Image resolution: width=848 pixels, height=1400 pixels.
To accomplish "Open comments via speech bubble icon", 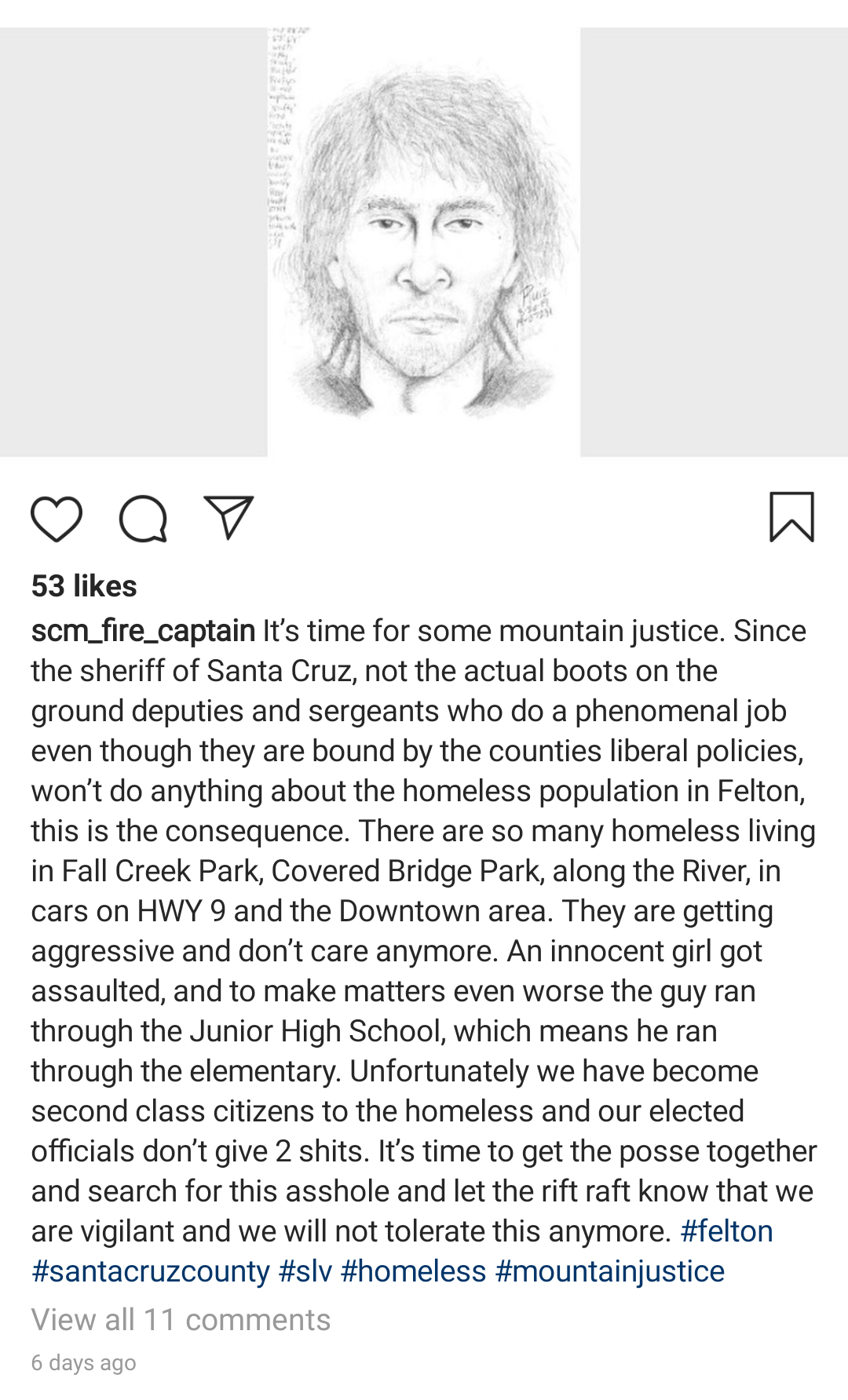I will tap(143, 519).
